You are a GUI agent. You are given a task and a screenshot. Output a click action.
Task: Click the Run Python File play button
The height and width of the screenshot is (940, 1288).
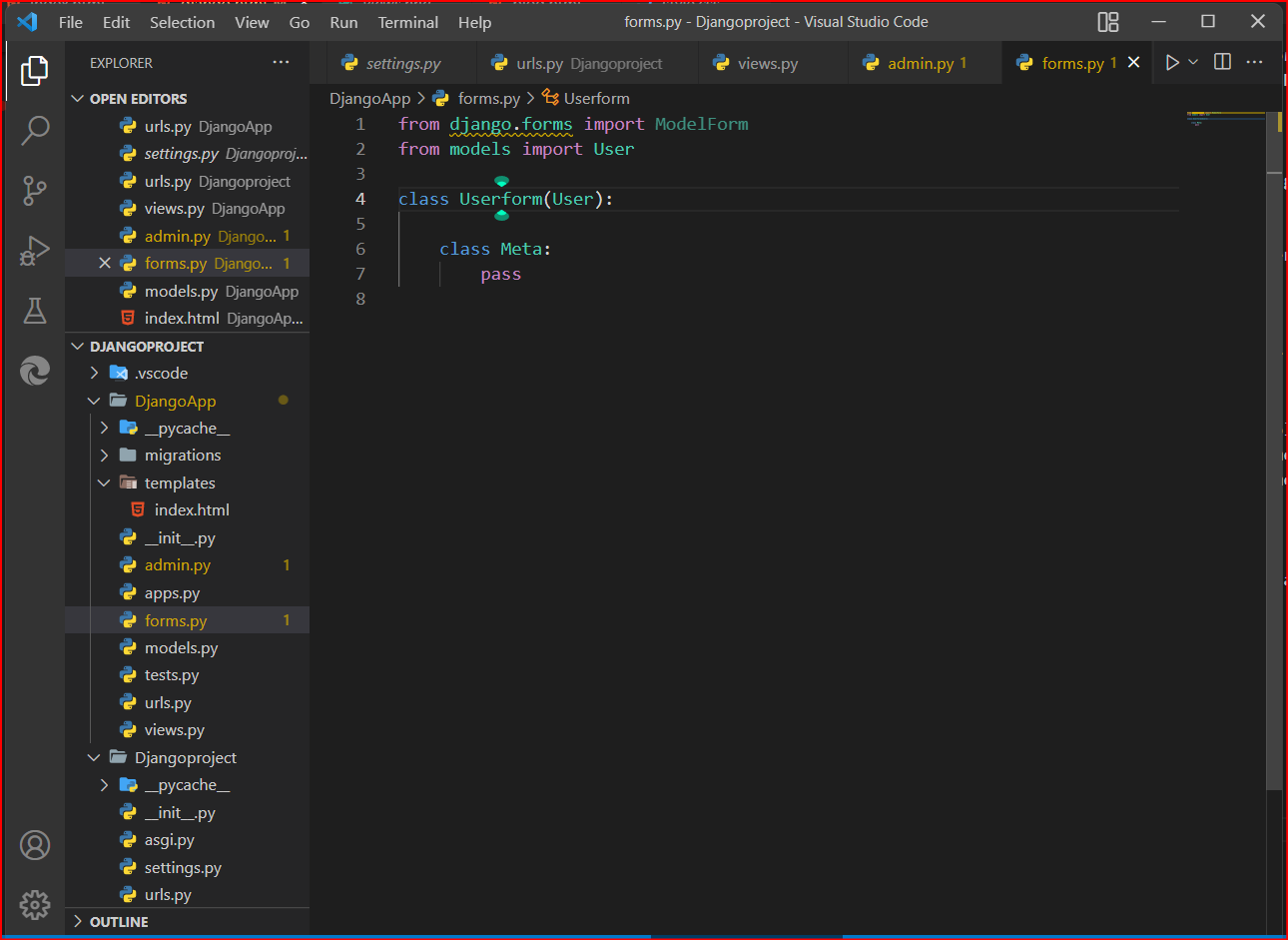coord(1172,63)
